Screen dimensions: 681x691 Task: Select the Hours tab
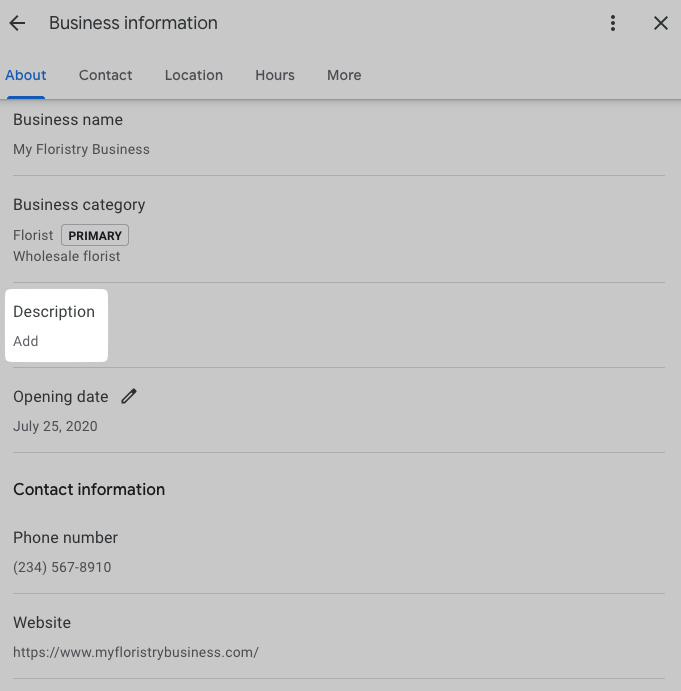pos(275,75)
